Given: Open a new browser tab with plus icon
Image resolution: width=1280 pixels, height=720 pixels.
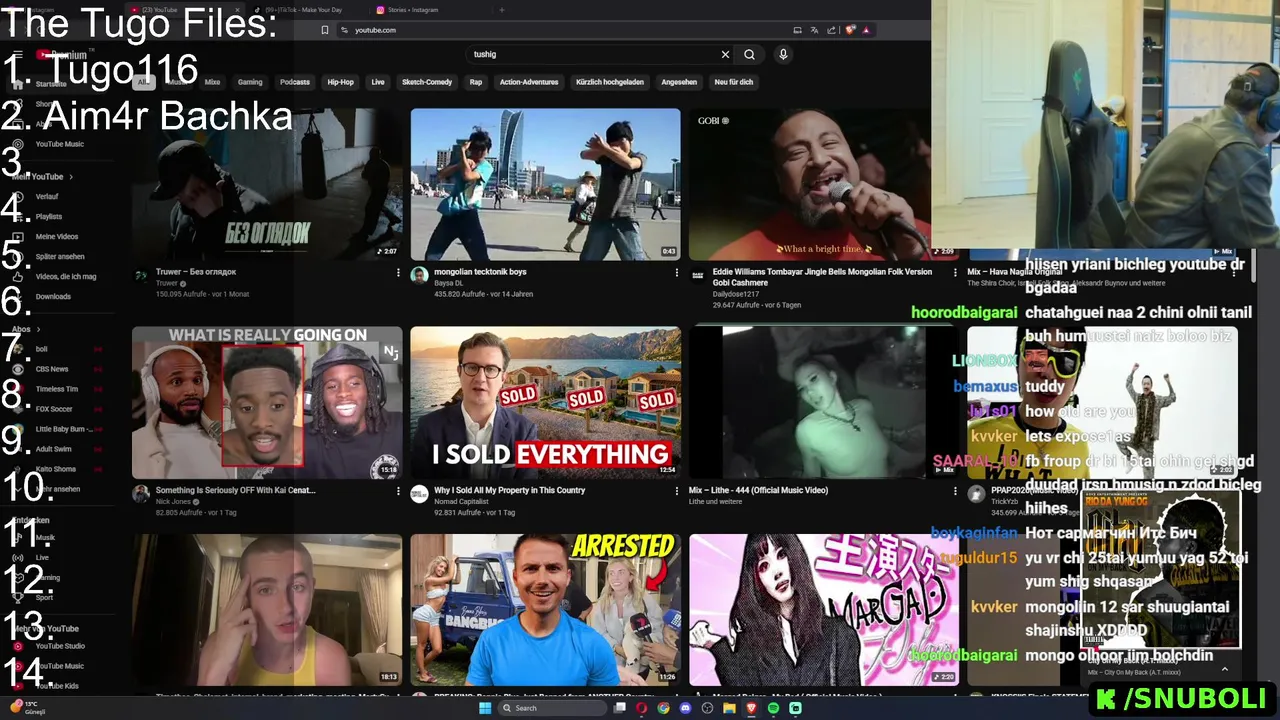Looking at the screenshot, I should click(x=502, y=10).
